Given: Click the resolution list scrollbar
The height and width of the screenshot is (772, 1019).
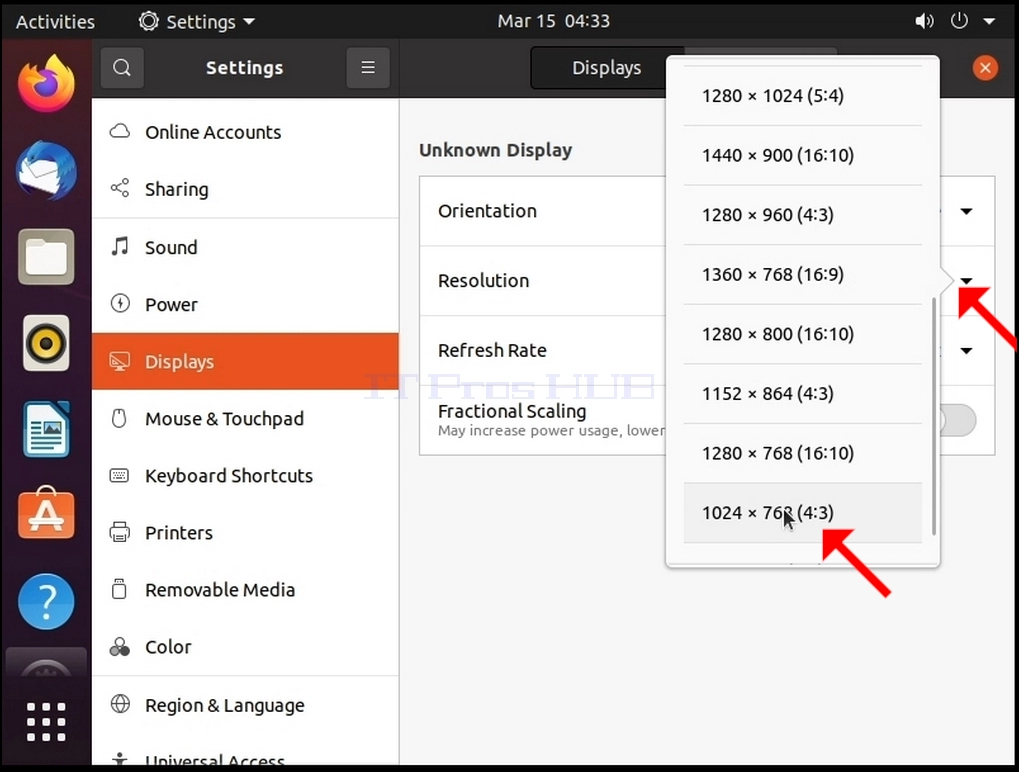Looking at the screenshot, I should (934, 416).
